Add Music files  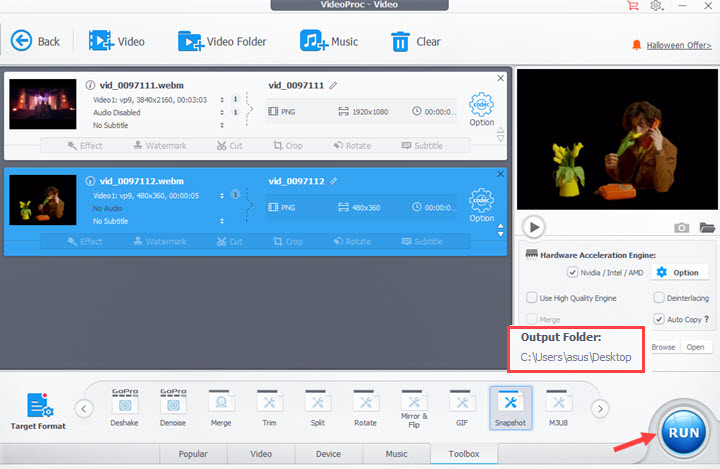329,41
